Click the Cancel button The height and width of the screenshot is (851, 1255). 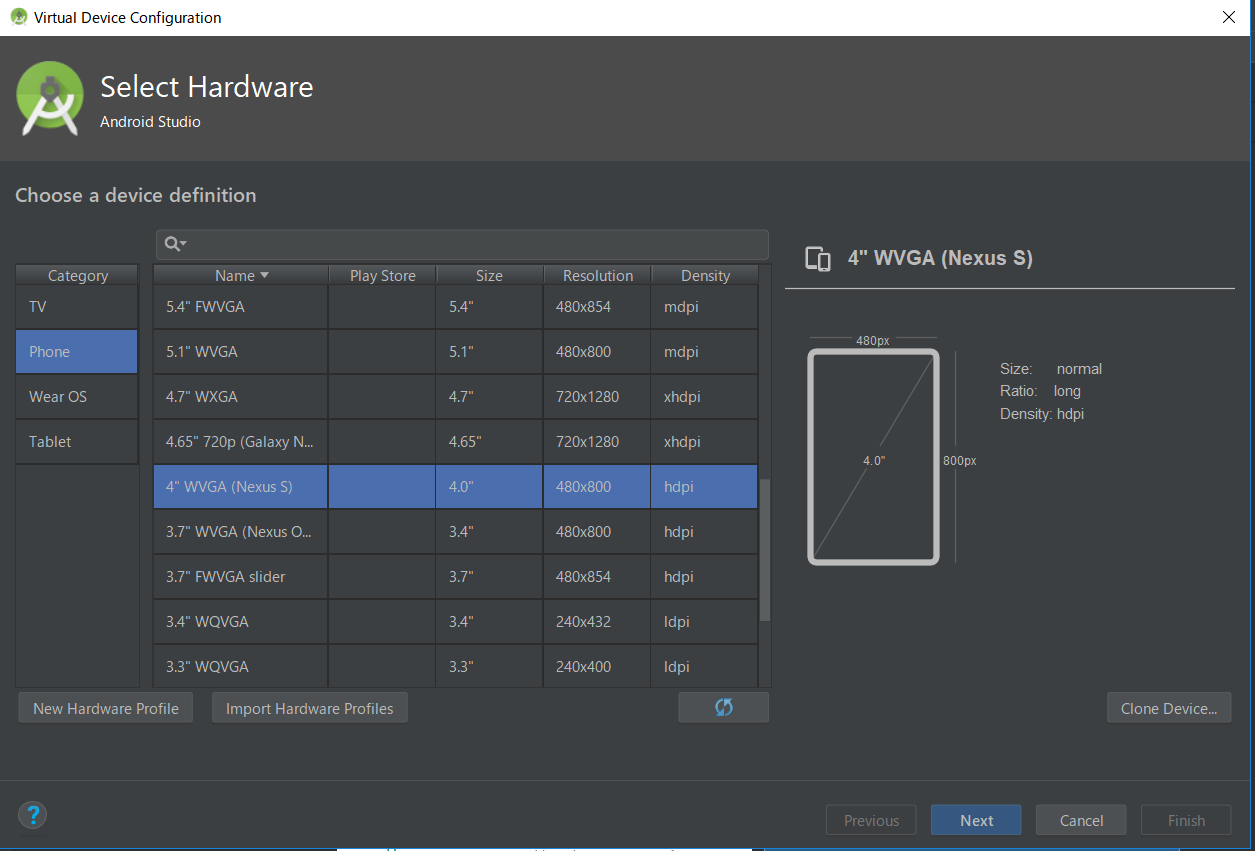coord(1081,820)
